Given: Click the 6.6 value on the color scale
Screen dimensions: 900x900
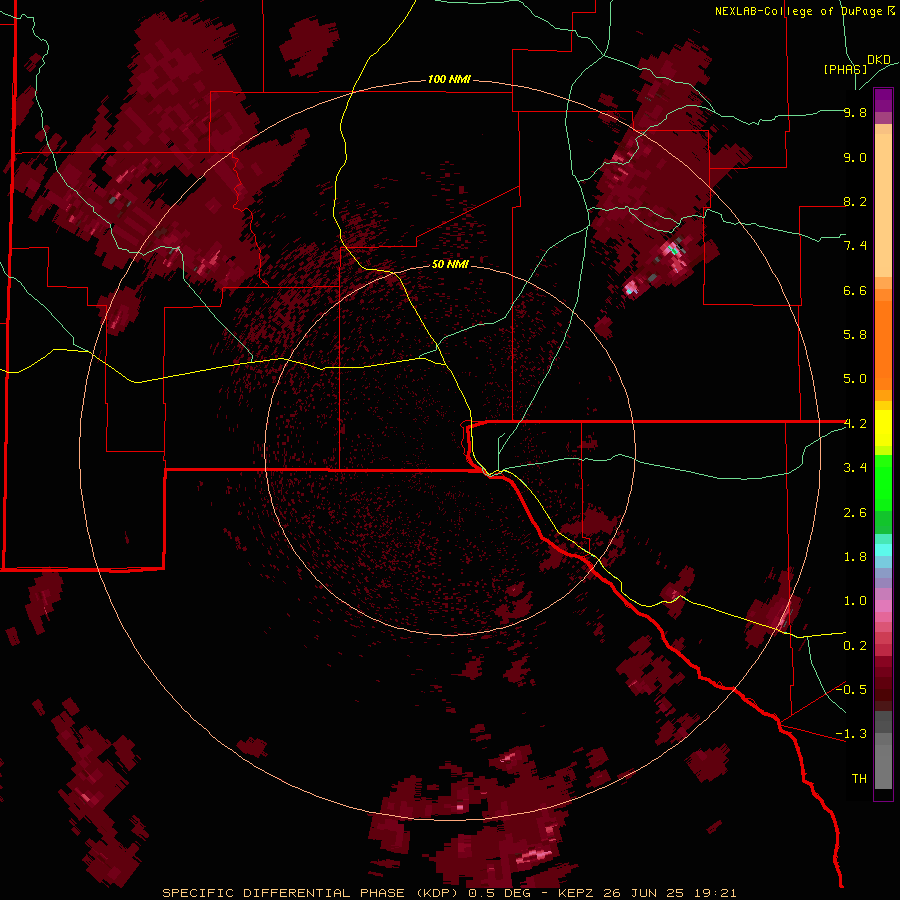Looking at the screenshot, I should click(x=855, y=290).
